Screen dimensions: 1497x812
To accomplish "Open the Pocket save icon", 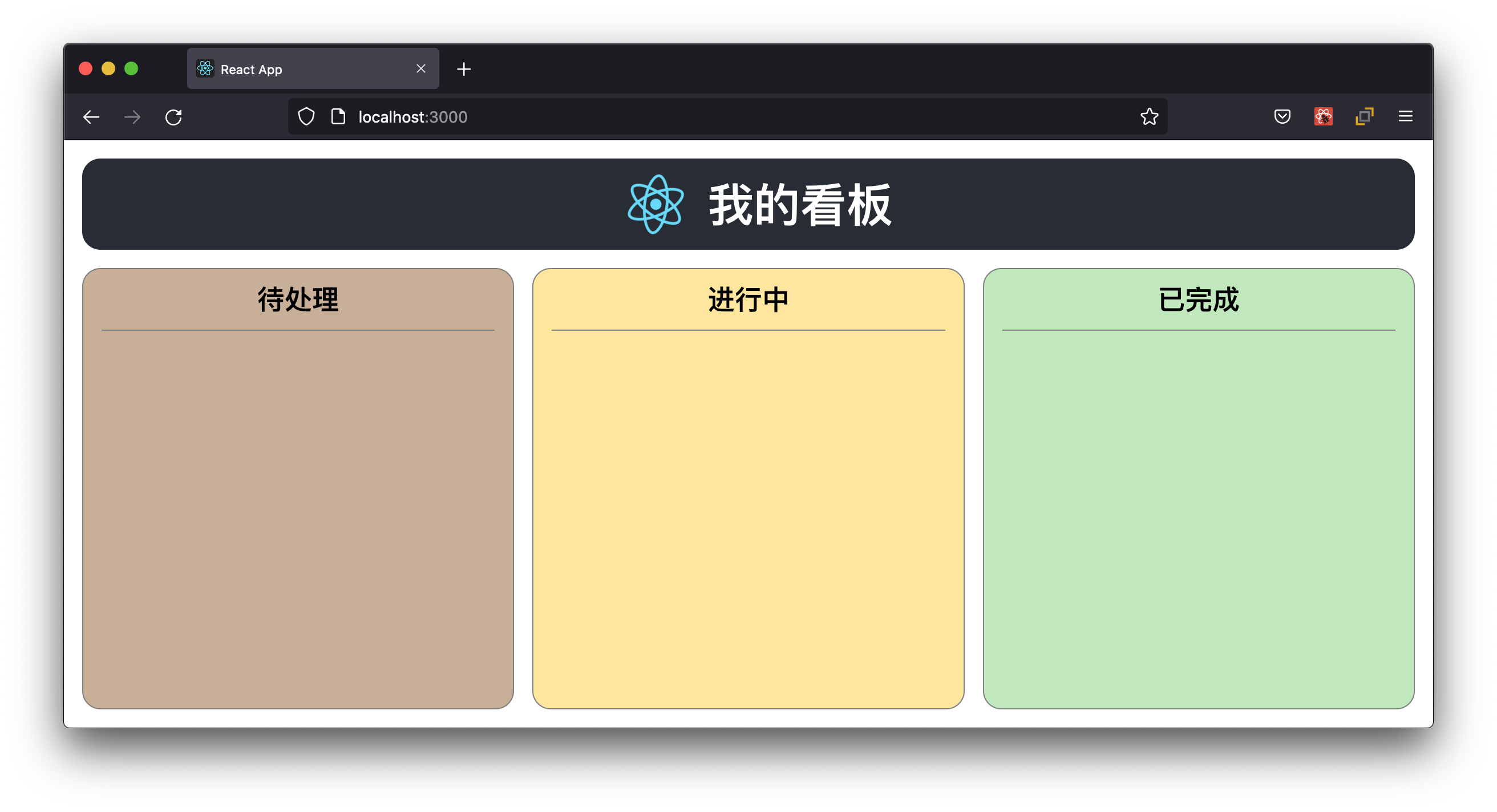I will pos(1282,117).
